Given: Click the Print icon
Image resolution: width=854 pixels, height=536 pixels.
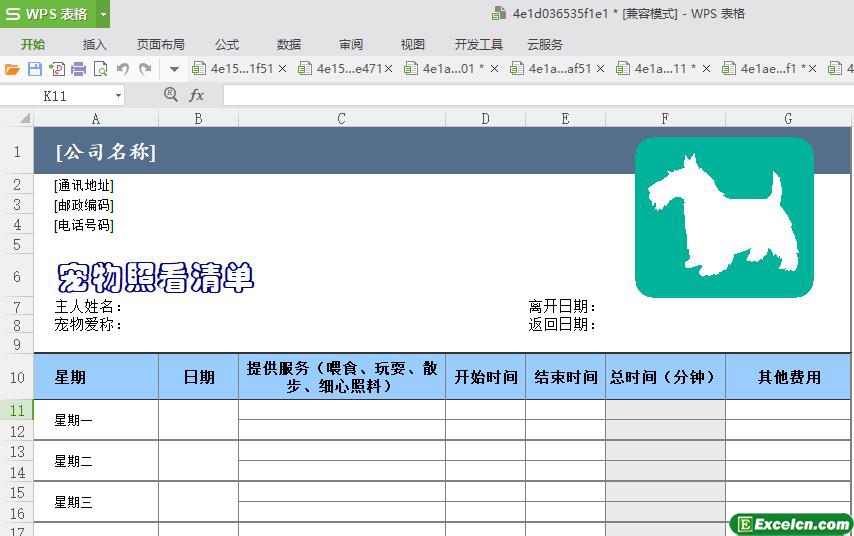Looking at the screenshot, I should (78, 69).
